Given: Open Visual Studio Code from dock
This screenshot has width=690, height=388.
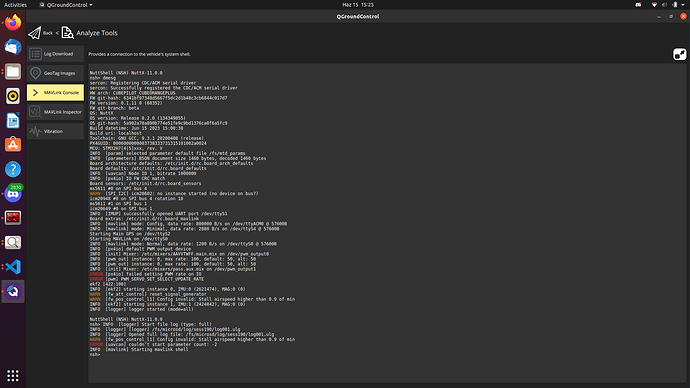Looking at the screenshot, I should point(13,267).
